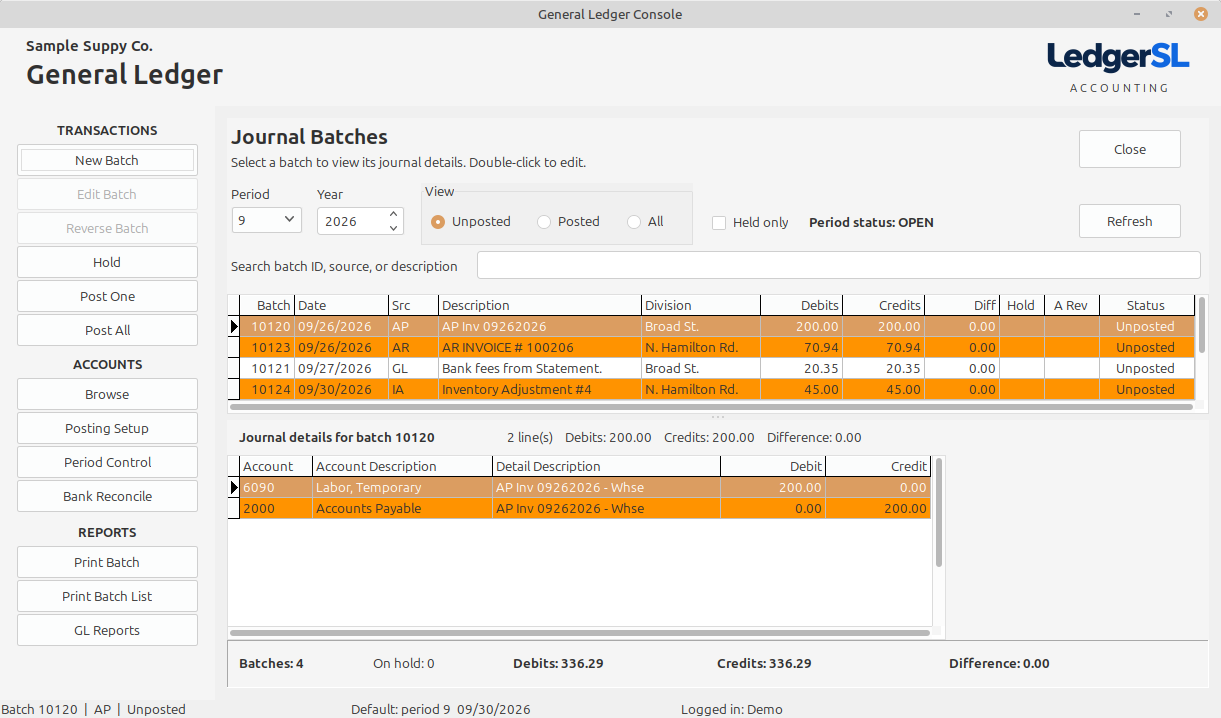The width and height of the screenshot is (1221, 718).
Task: Sort by Status column header
Action: pyautogui.click(x=1147, y=305)
